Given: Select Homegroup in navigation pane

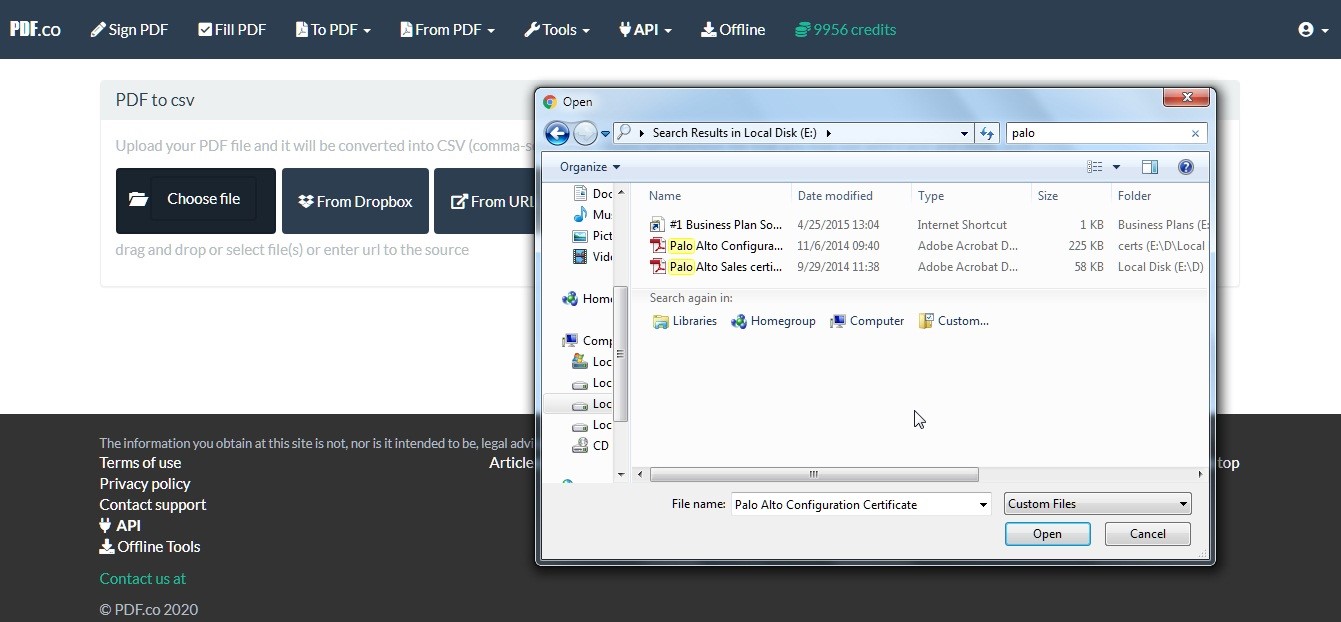Looking at the screenshot, I should point(588,299).
